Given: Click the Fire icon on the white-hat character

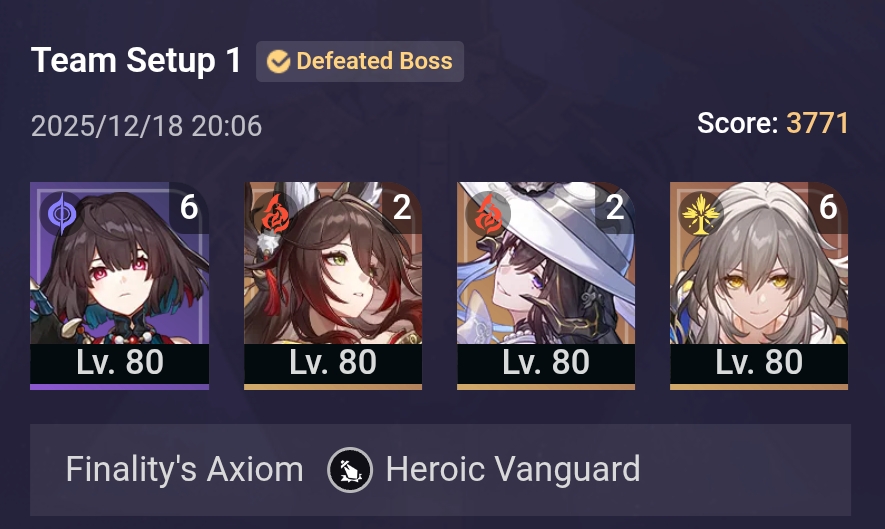Looking at the screenshot, I should (x=488, y=215).
